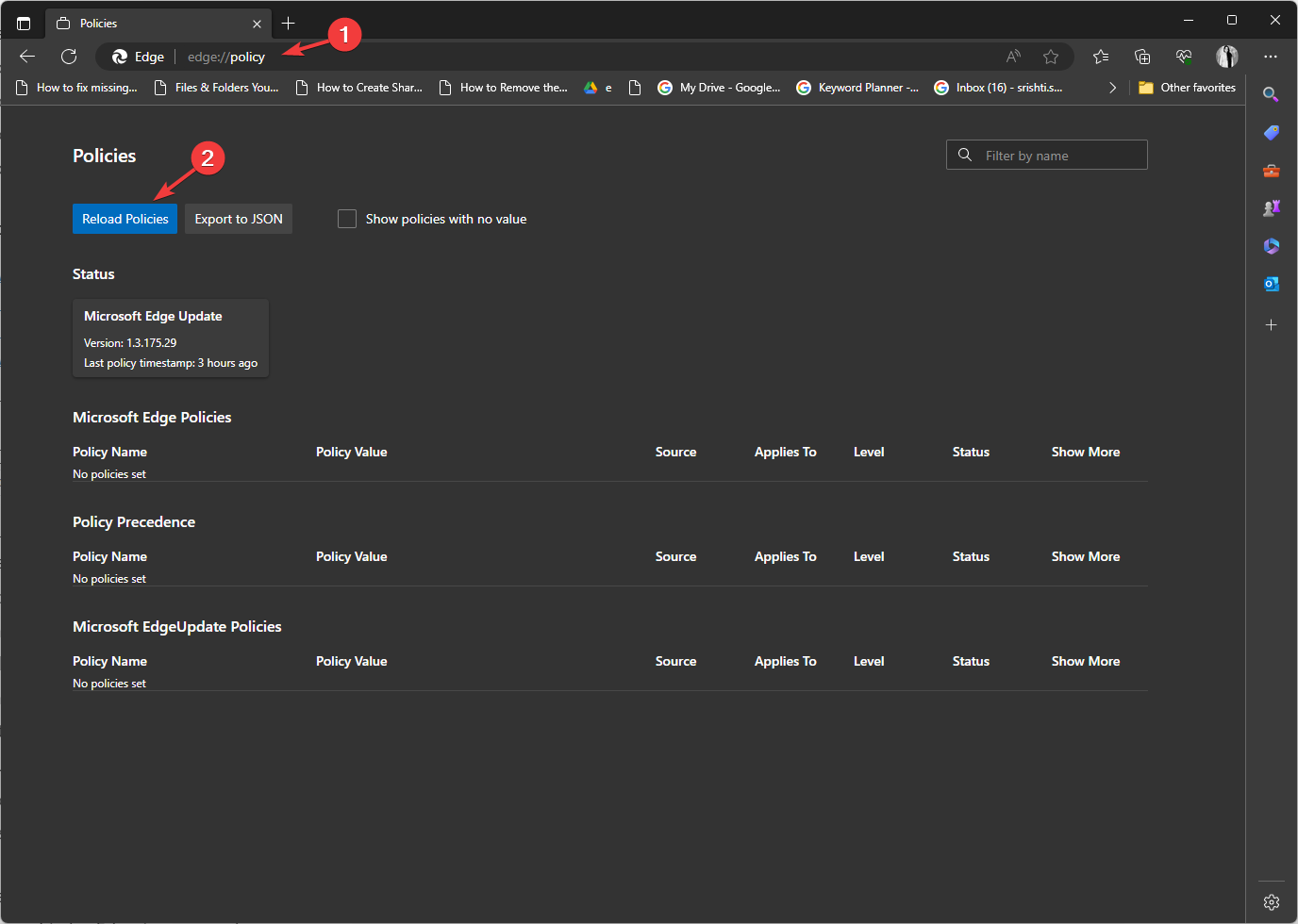Open sidebar Microsoft 365 icon
Image resolution: width=1298 pixels, height=924 pixels.
(x=1272, y=246)
